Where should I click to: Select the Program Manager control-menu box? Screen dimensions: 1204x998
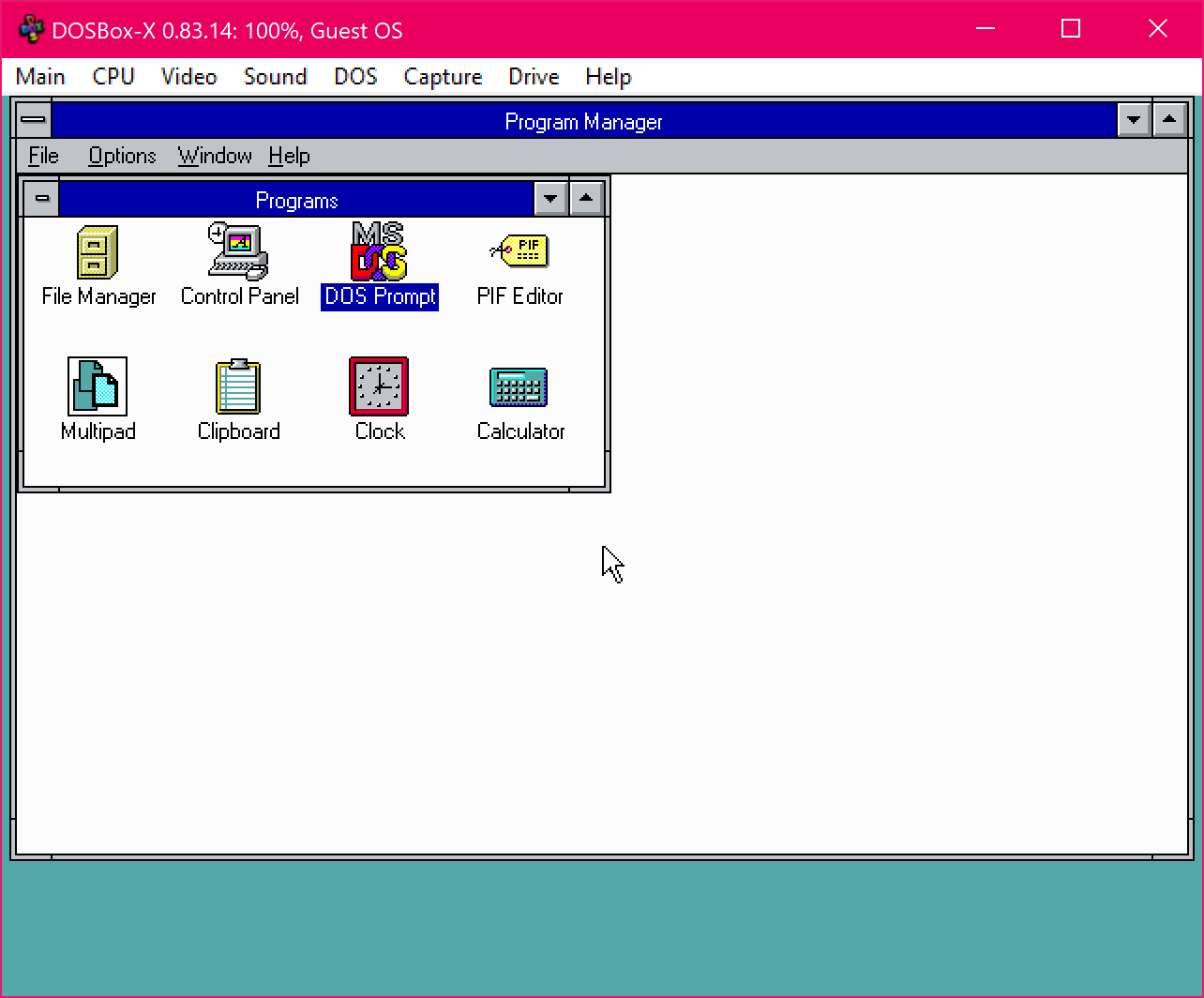coord(33,120)
